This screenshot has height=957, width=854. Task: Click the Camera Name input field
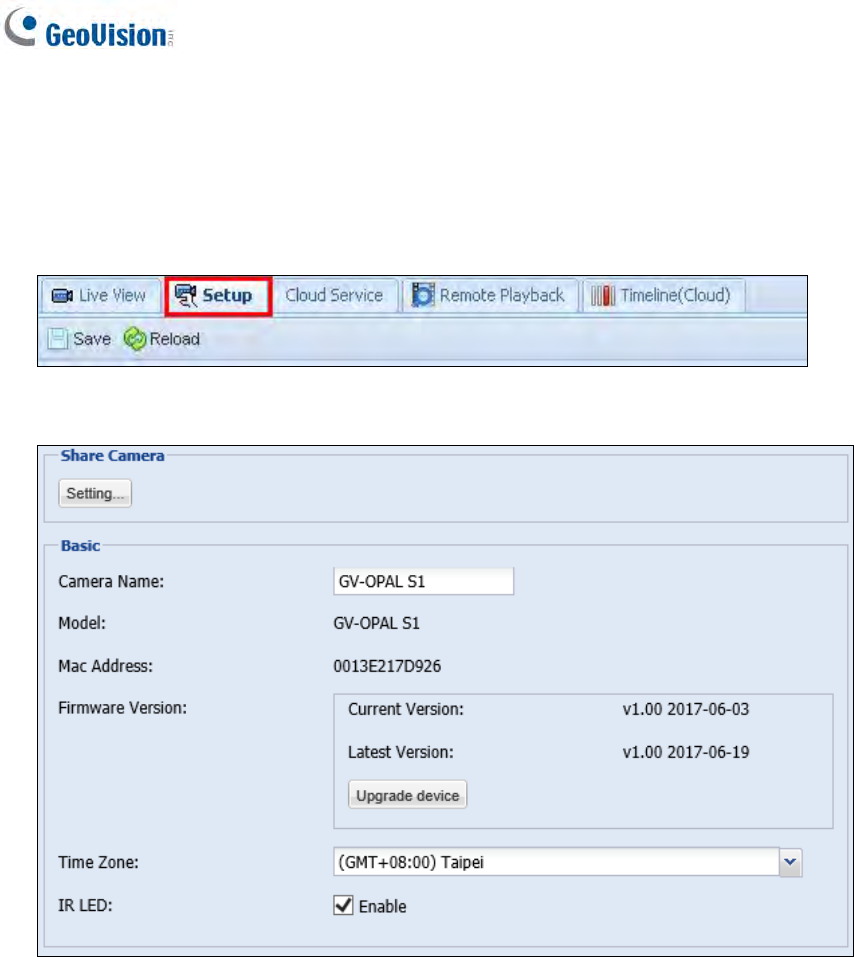click(424, 581)
